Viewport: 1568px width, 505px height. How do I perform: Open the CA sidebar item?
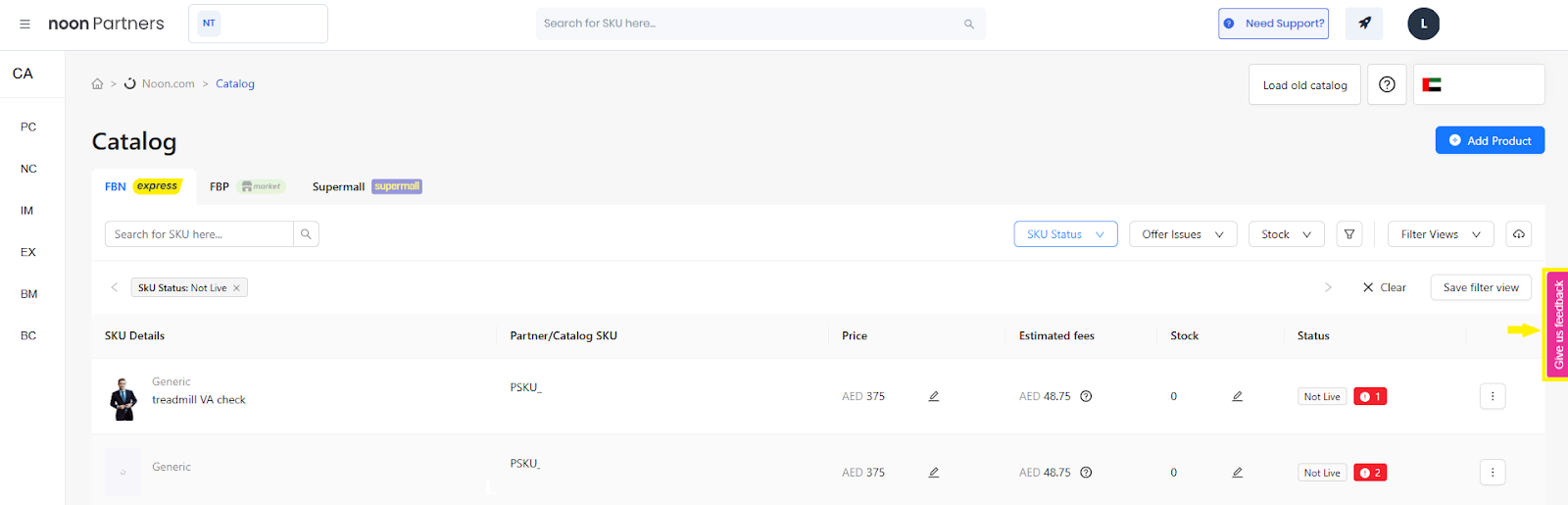(x=23, y=74)
